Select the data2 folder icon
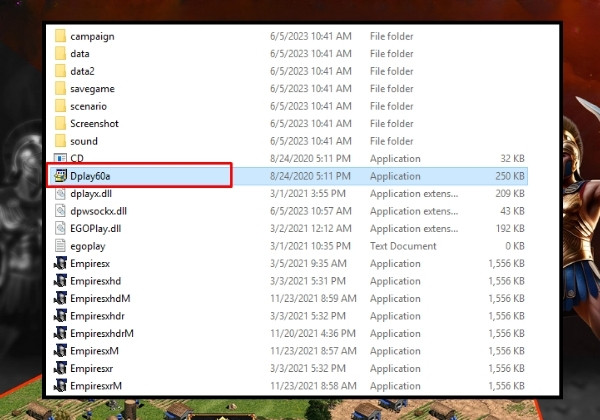Image resolution: width=600 pixels, height=420 pixels. click(x=60, y=71)
